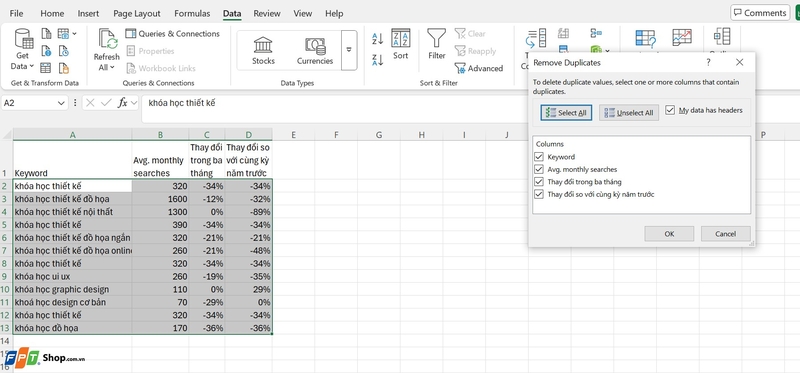Open the Get Data menu
Viewport: 800px width, 373px height.
(x=22, y=49)
